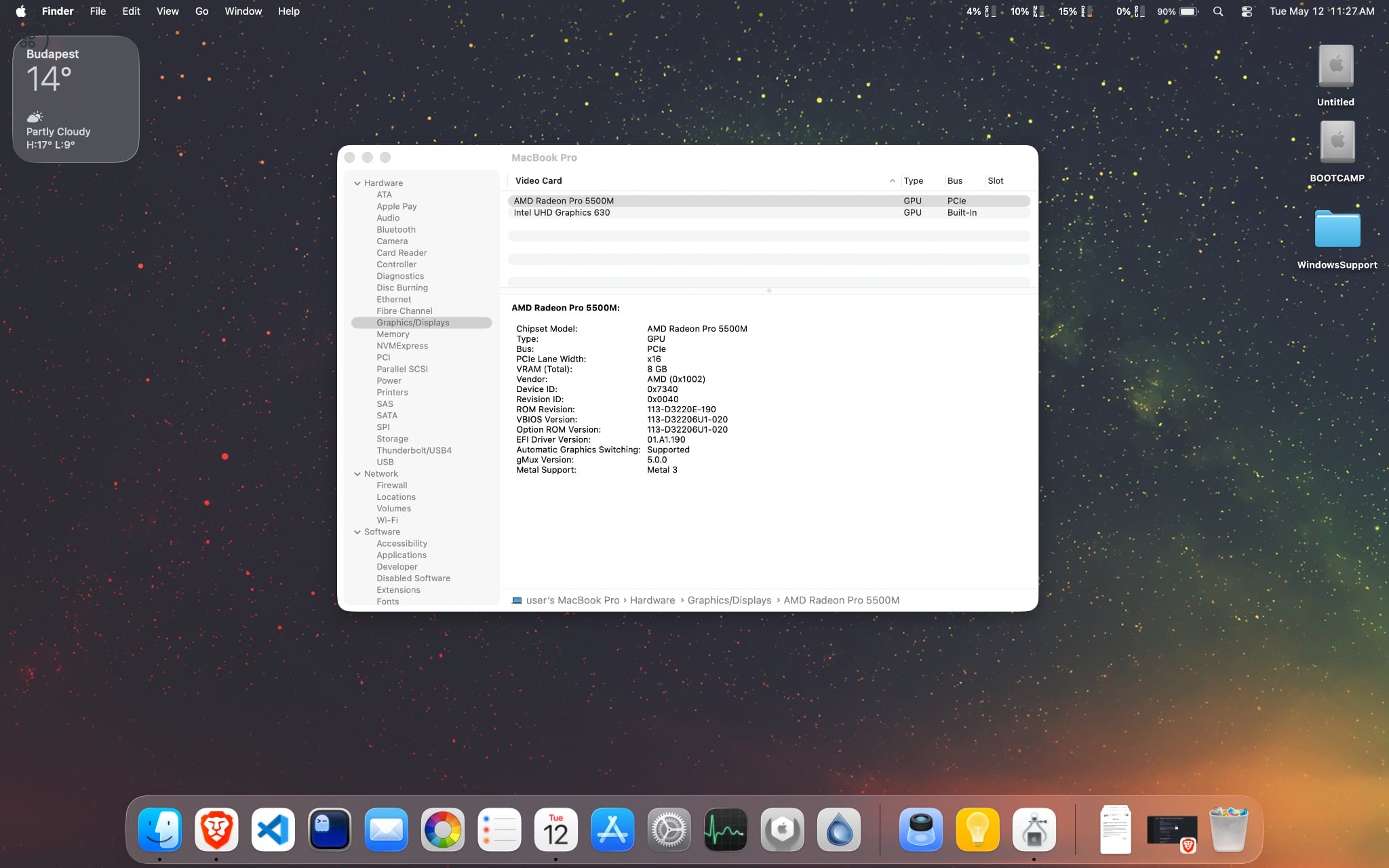Open the Help menu
The width and height of the screenshot is (1389, 868).
point(288,11)
